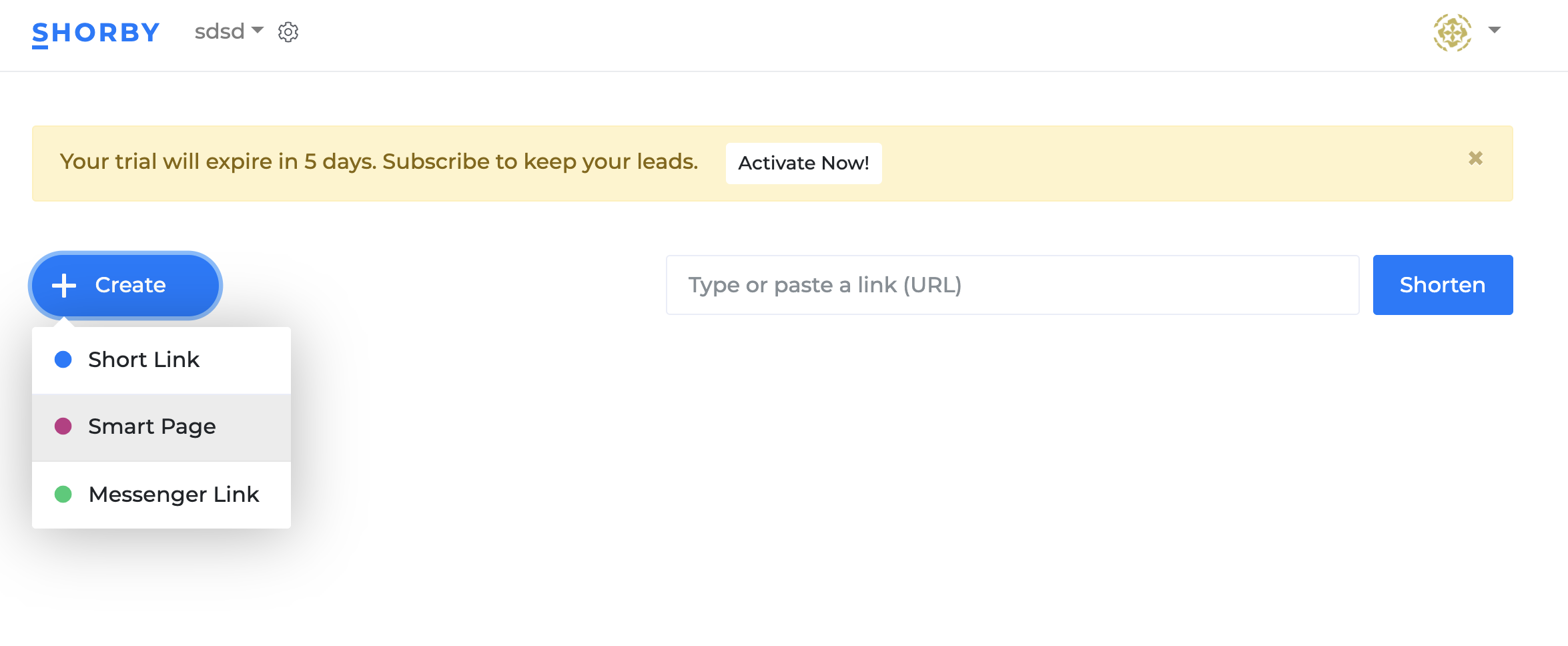Screen dimensions: 1568x646
Task: Click the magenta Smart Page dot
Action: click(x=63, y=426)
